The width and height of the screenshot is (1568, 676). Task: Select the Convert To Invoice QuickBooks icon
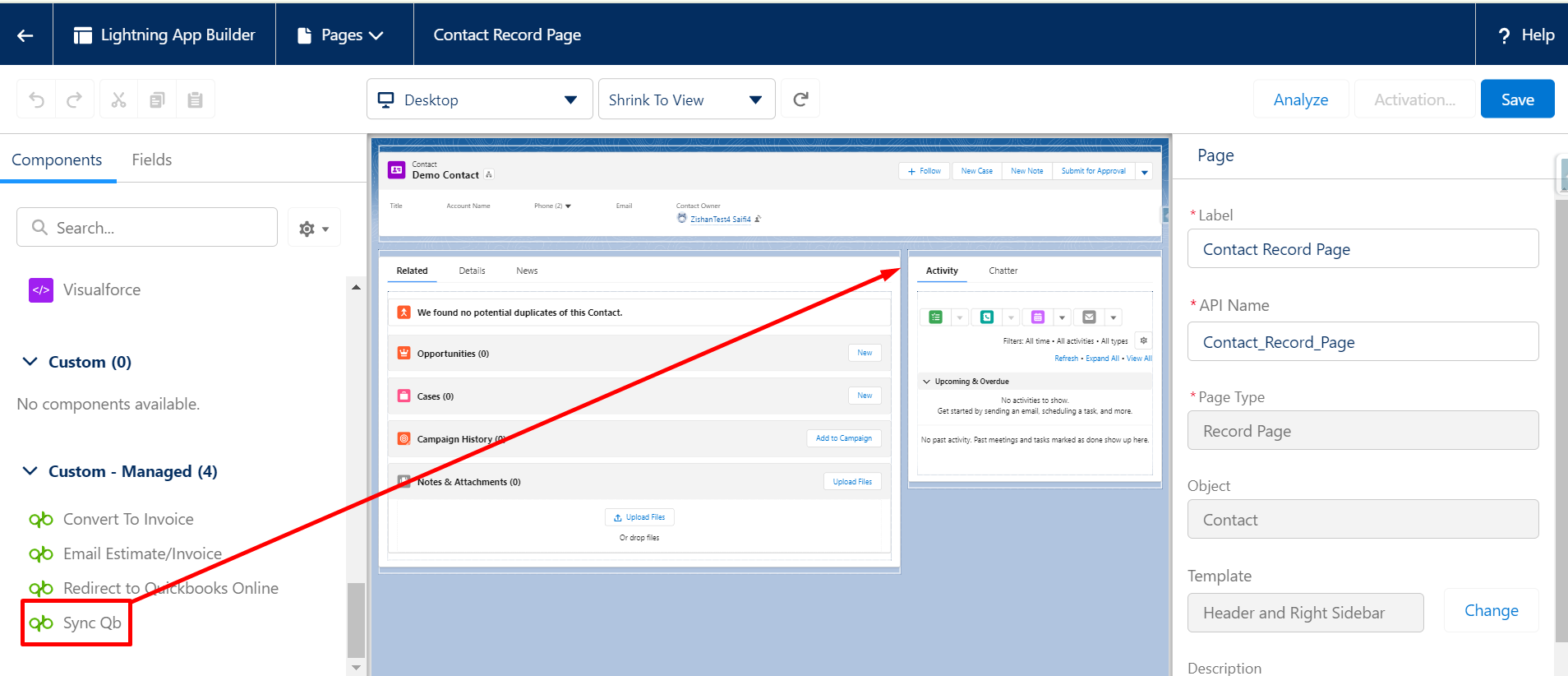click(41, 519)
